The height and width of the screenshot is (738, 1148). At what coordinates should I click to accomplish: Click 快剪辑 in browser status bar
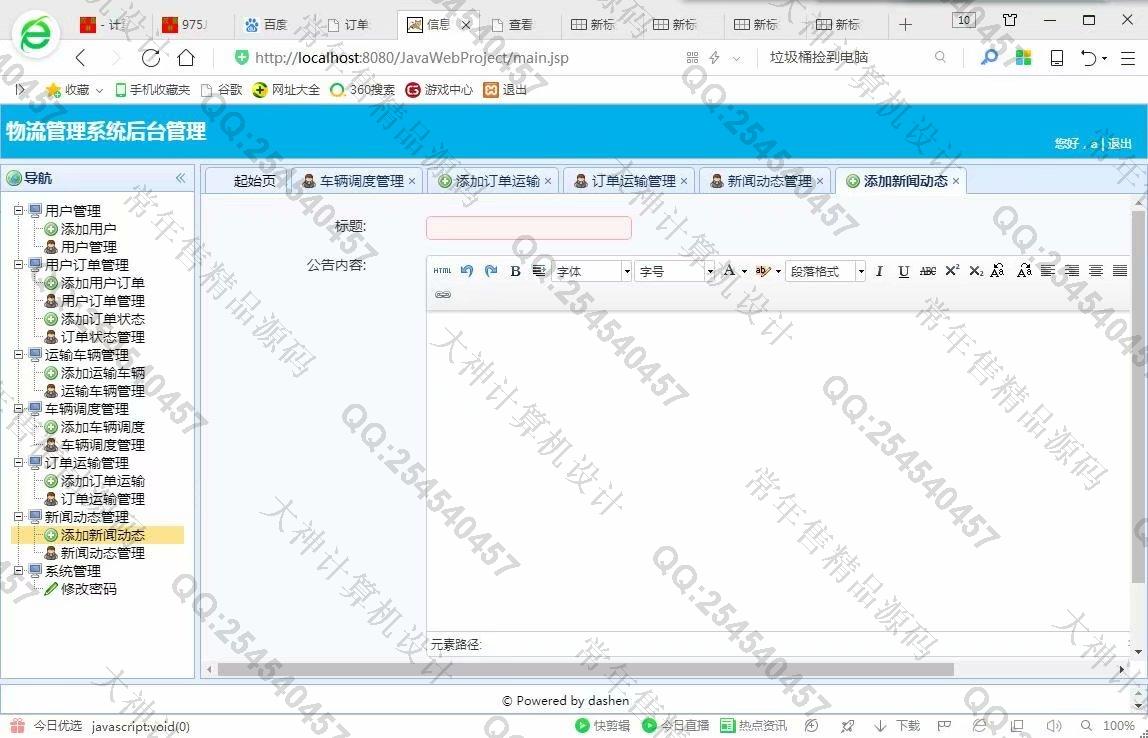click(603, 726)
